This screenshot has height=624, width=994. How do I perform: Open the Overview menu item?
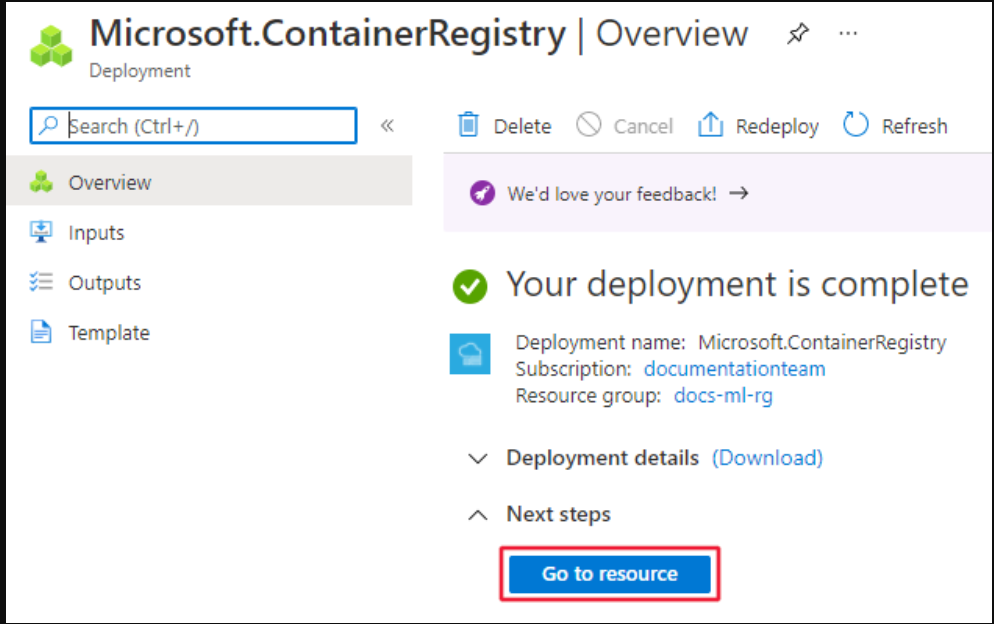coord(210,182)
